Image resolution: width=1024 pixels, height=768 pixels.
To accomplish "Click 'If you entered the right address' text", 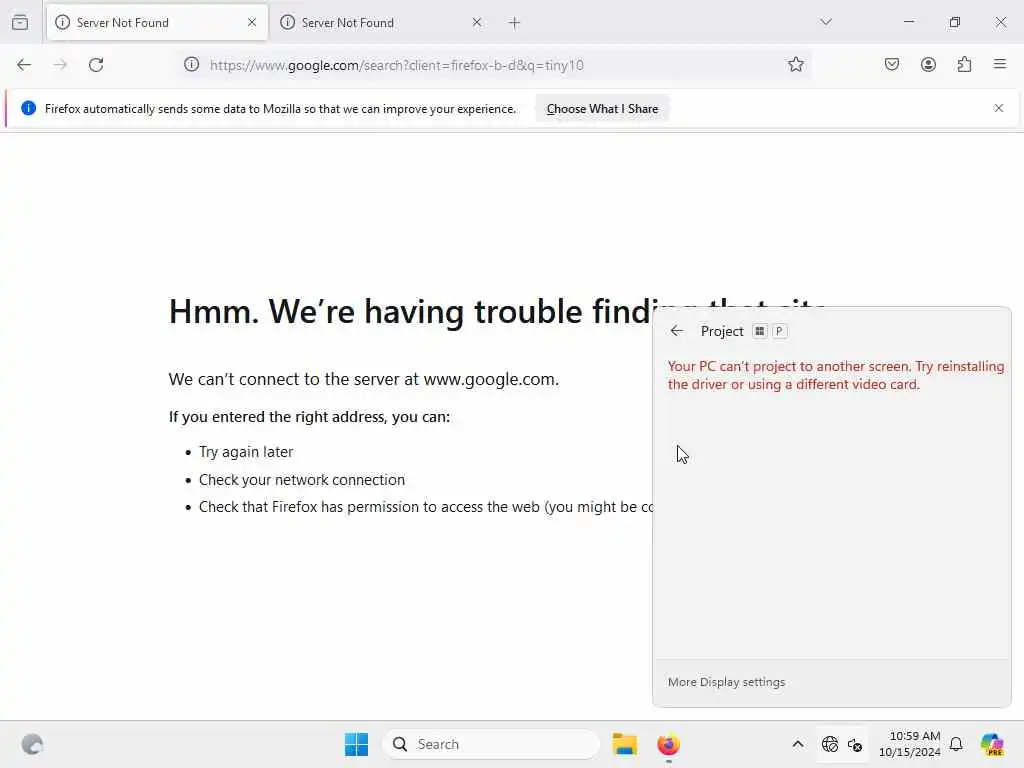I will pyautogui.click(x=309, y=417).
